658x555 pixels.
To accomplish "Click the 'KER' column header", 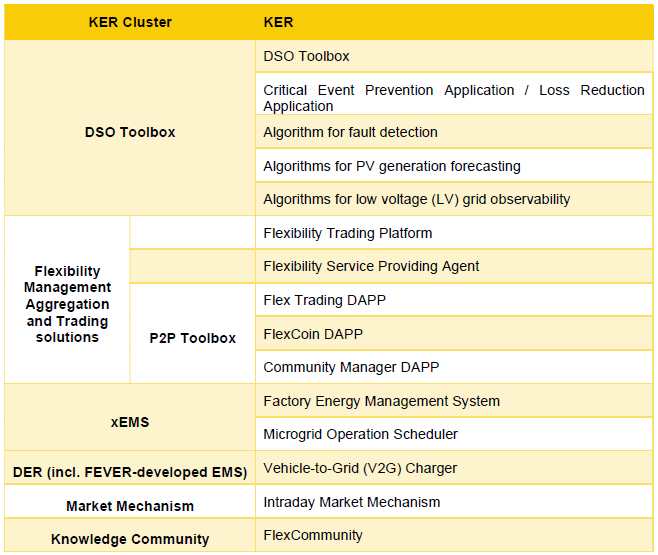I will point(454,22).
